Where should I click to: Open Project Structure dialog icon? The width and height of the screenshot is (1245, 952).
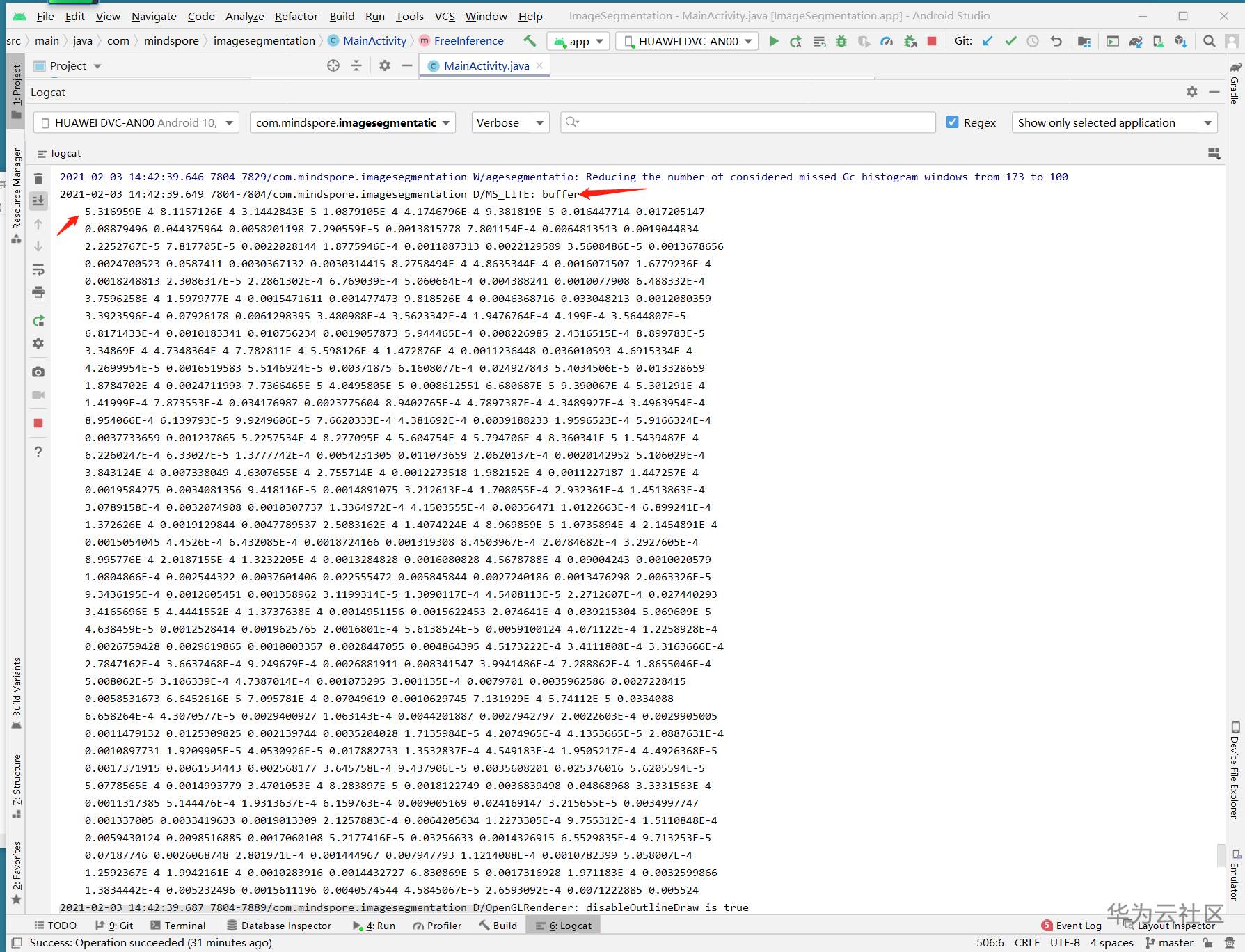point(1084,41)
